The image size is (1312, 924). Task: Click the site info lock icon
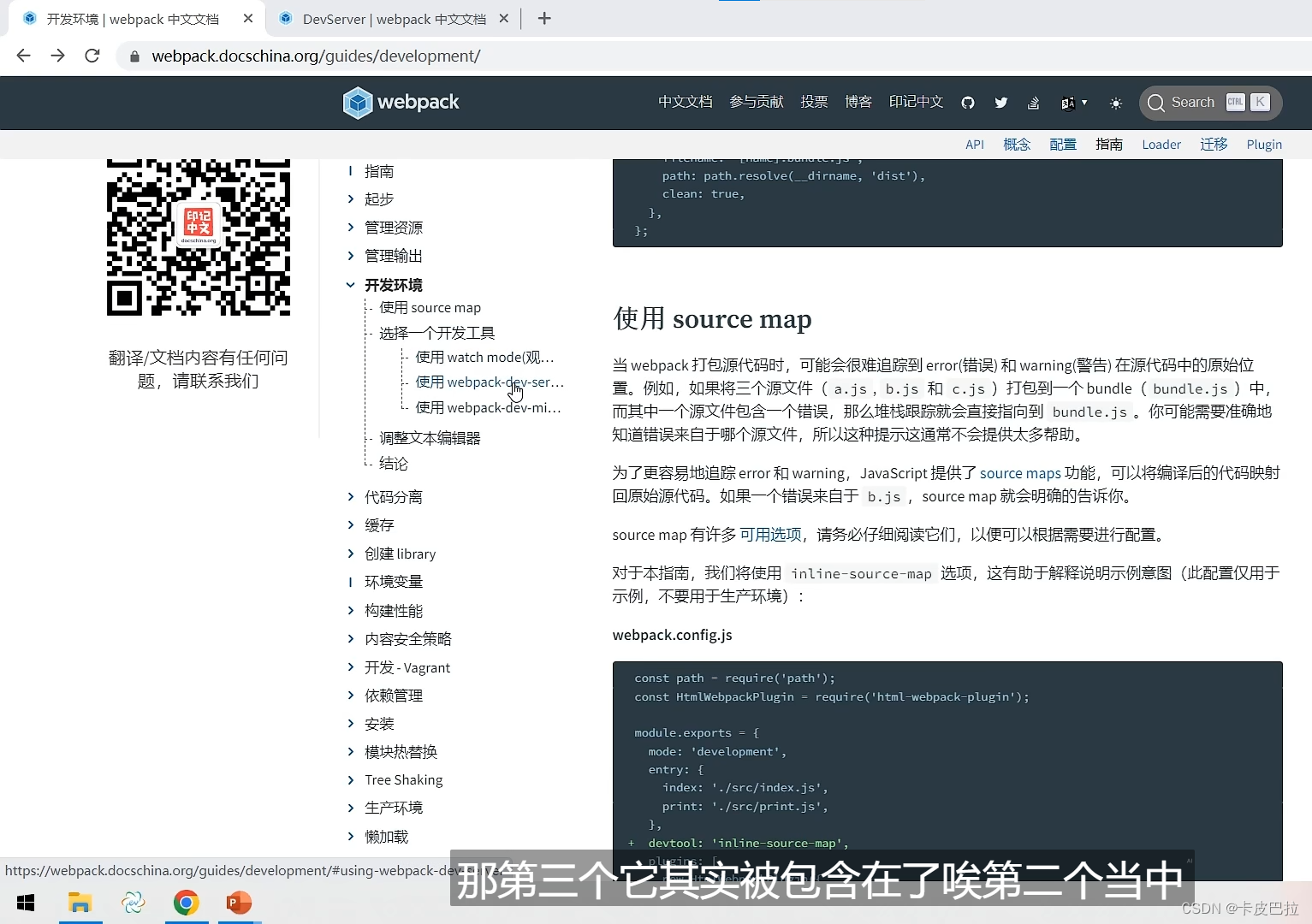pyautogui.click(x=134, y=56)
